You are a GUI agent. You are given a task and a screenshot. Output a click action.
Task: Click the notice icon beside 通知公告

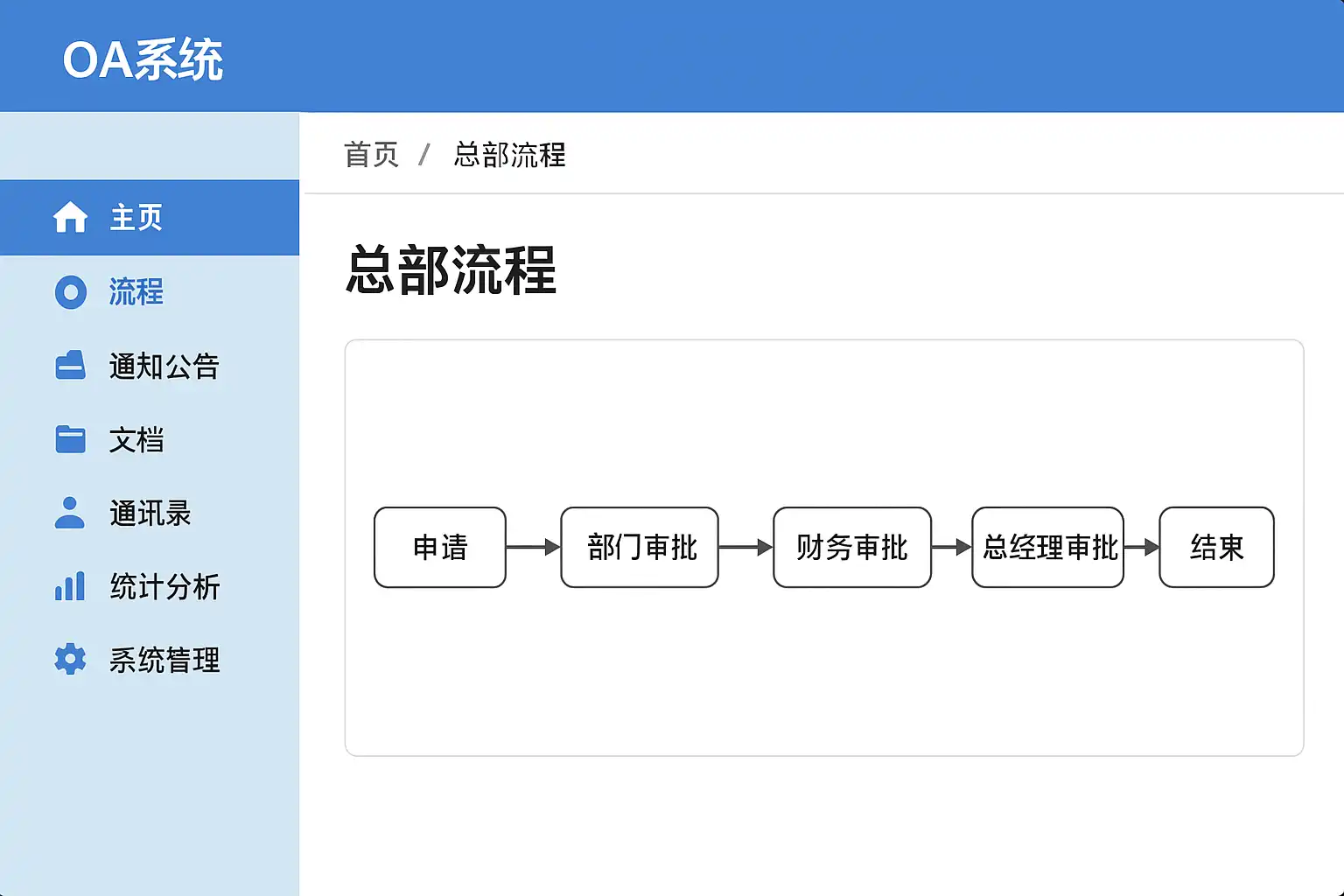[x=70, y=366]
